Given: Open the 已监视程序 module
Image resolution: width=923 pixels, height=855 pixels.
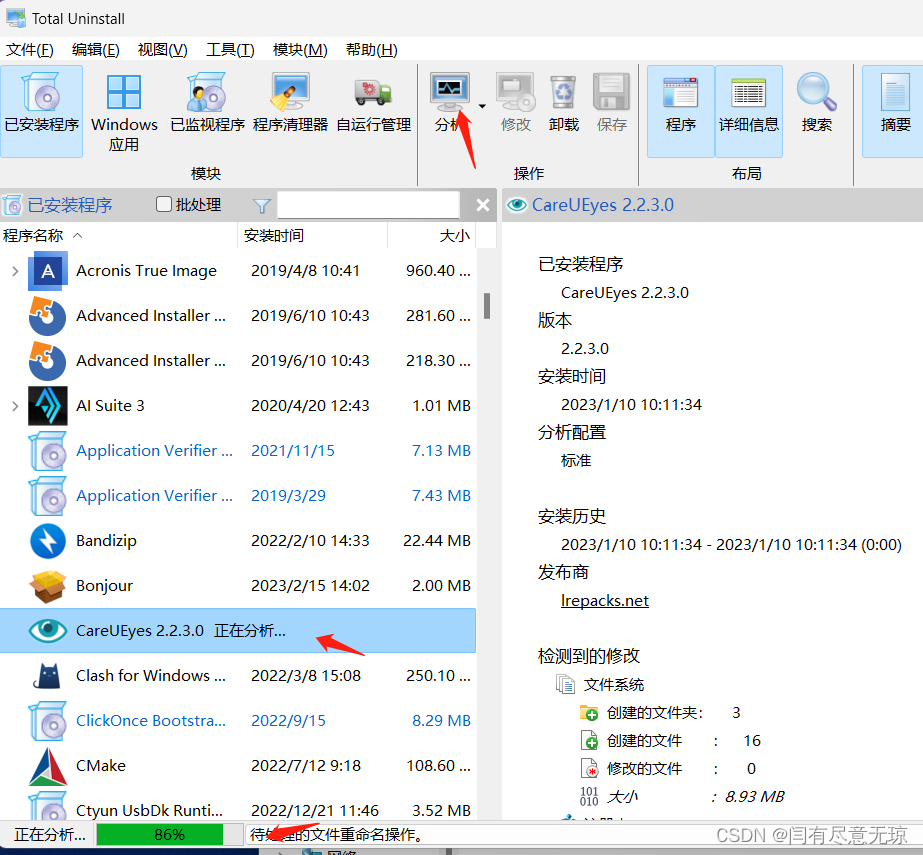Looking at the screenshot, I should coord(207,110).
